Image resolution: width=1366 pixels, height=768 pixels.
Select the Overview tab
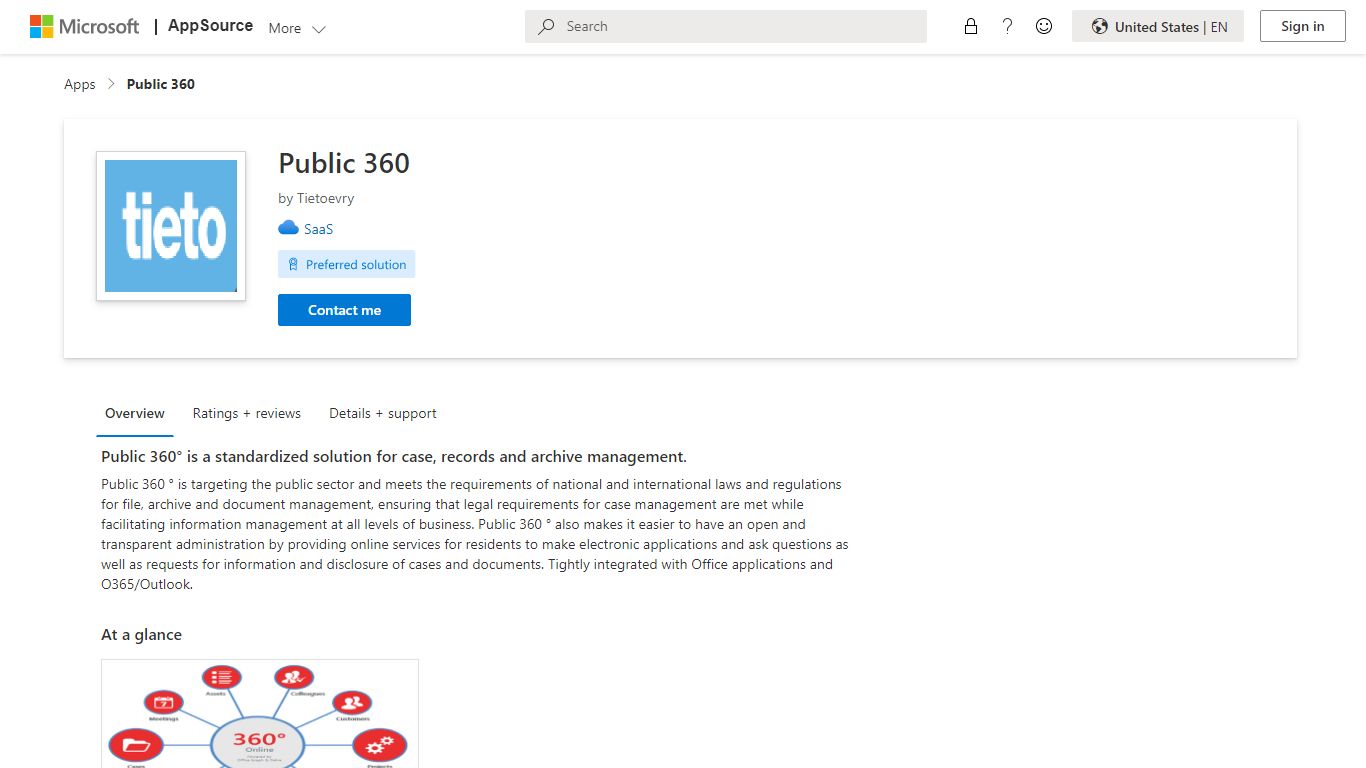click(135, 413)
